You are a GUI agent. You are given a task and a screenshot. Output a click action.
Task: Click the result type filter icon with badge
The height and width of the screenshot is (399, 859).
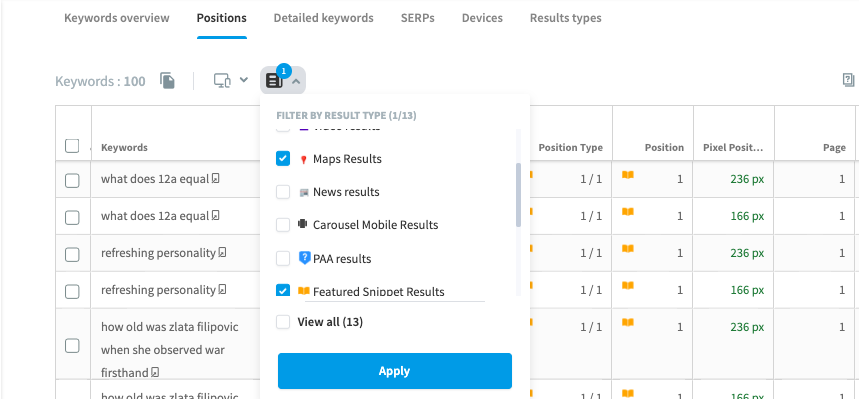tap(274, 81)
